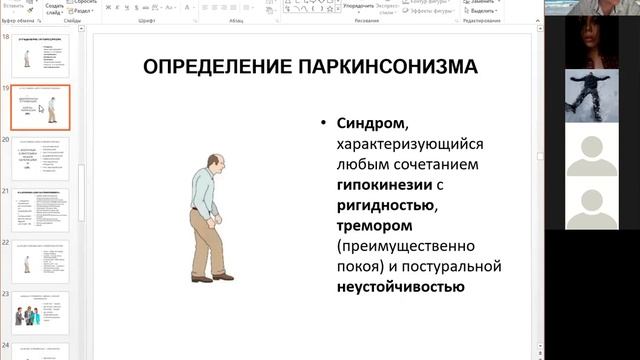Click the Сбросить slide button

coord(82,2)
